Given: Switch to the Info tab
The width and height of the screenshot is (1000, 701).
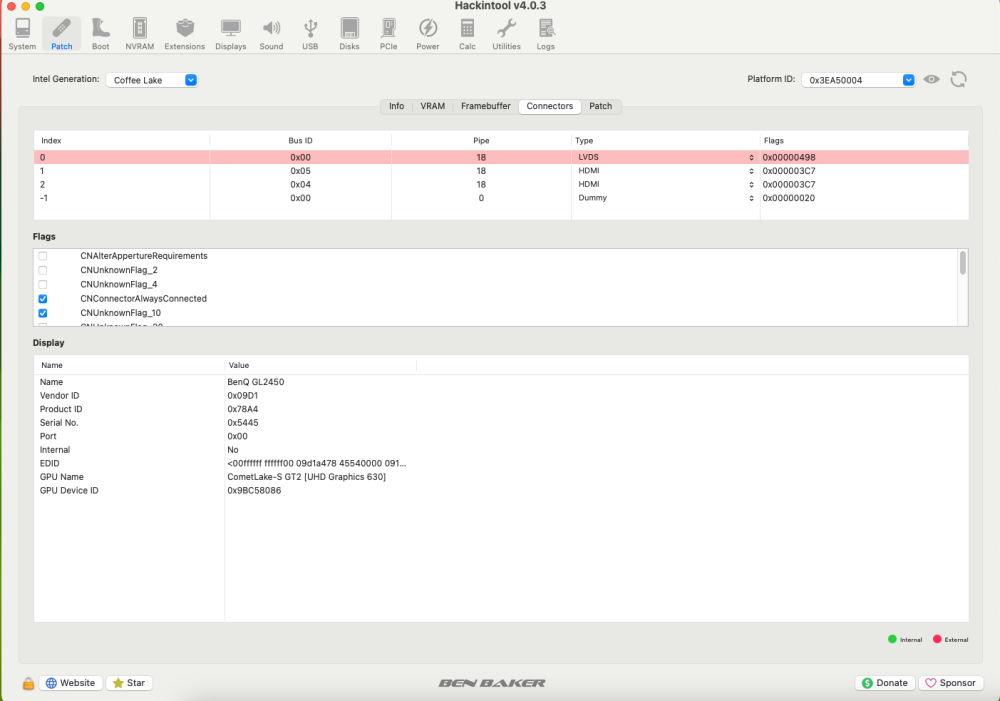Looking at the screenshot, I should (397, 107).
